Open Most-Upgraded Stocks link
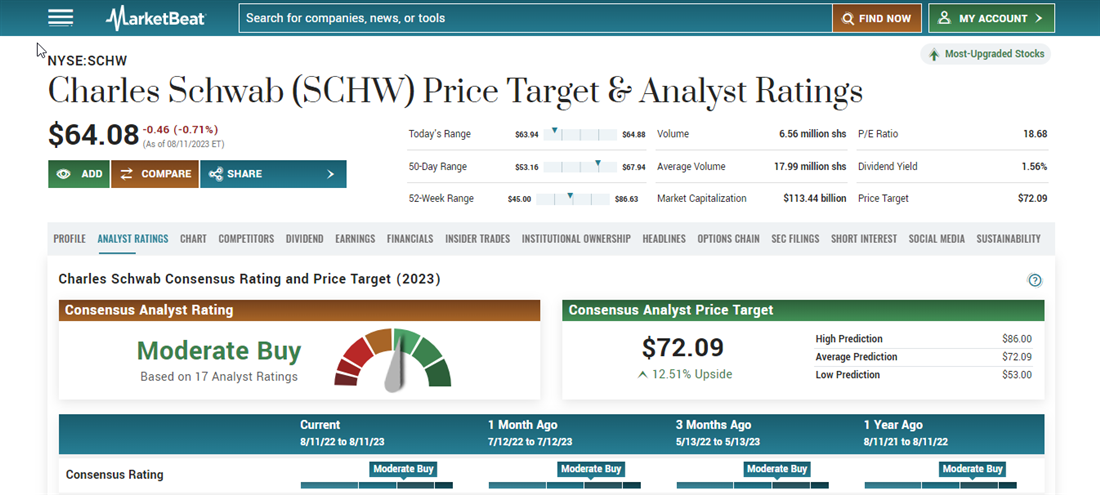 coord(986,54)
